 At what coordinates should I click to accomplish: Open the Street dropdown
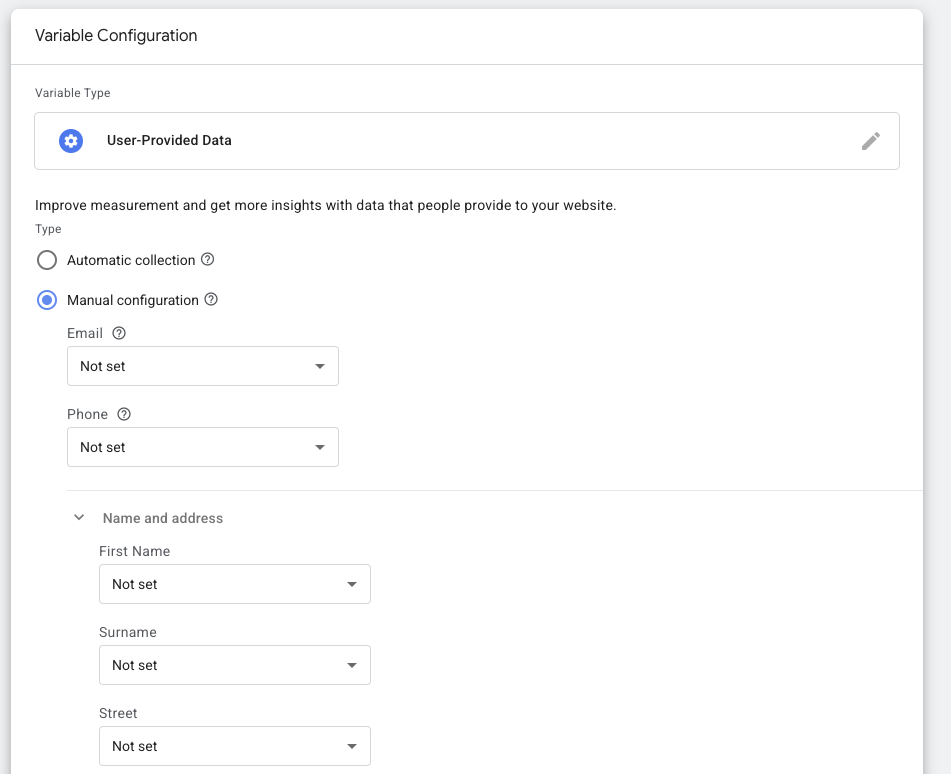[235, 746]
